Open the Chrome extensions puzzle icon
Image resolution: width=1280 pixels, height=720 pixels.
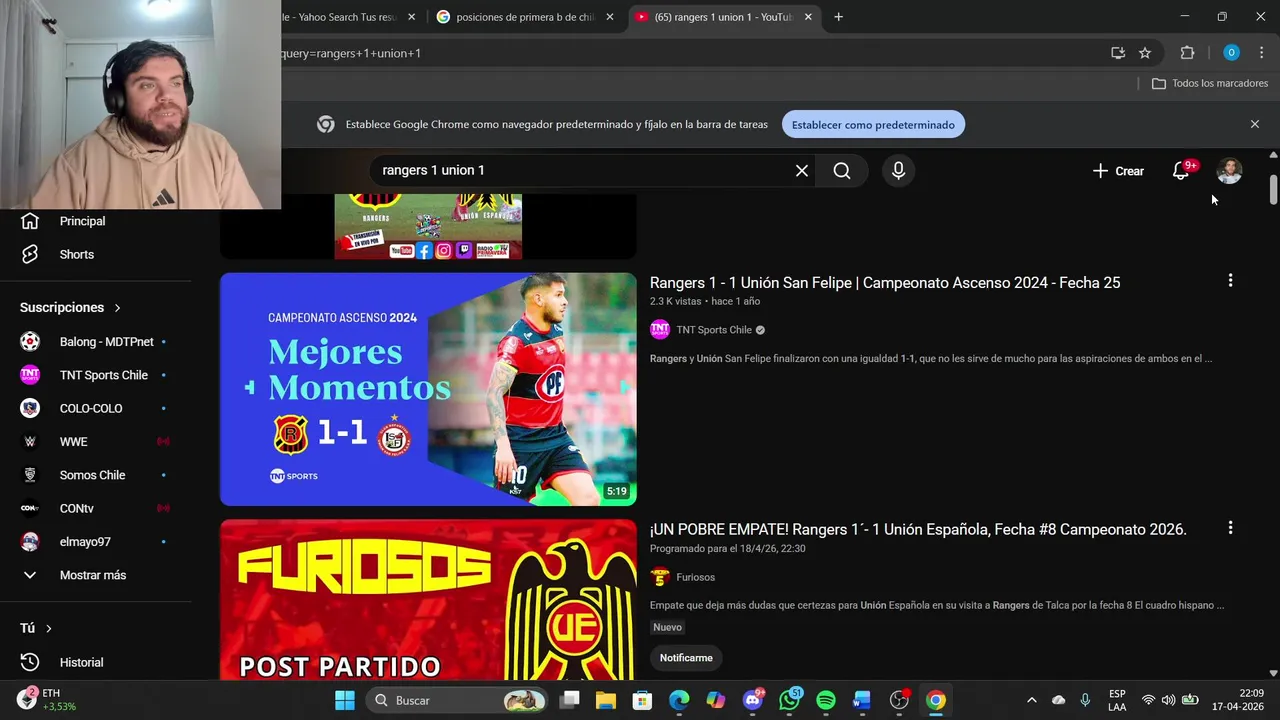tap(1187, 53)
